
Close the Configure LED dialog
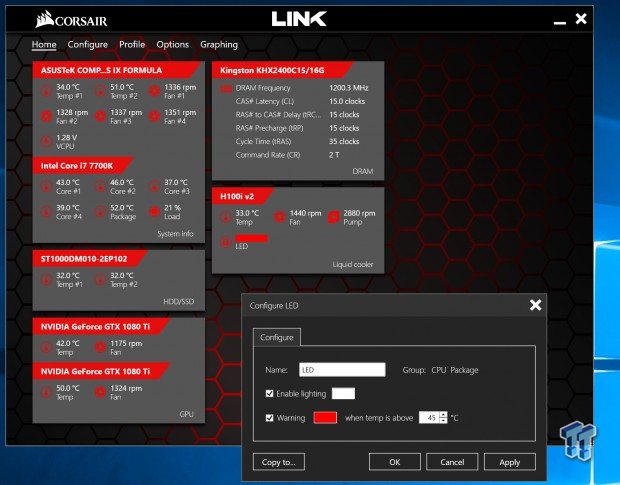535,305
